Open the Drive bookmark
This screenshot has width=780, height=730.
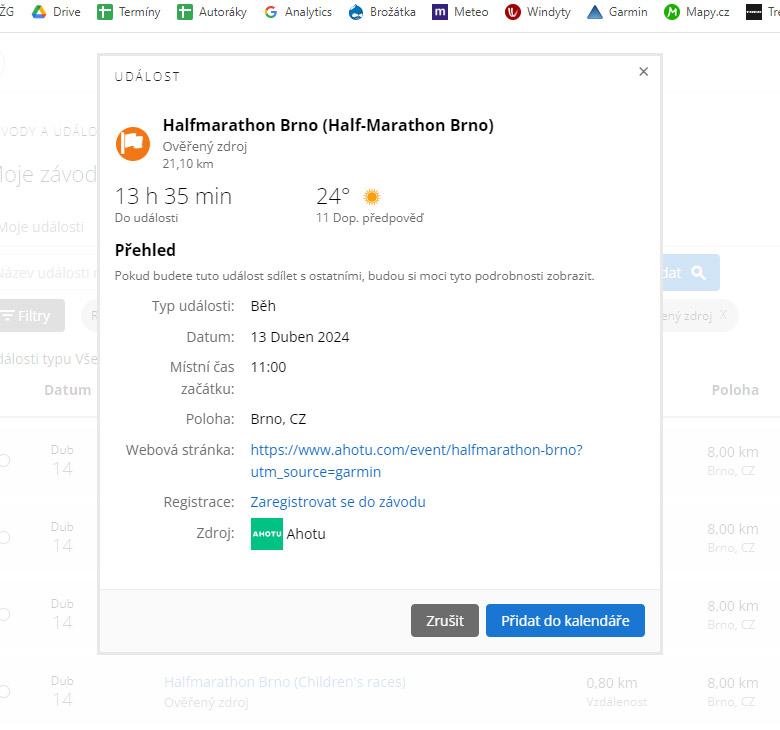(x=56, y=12)
